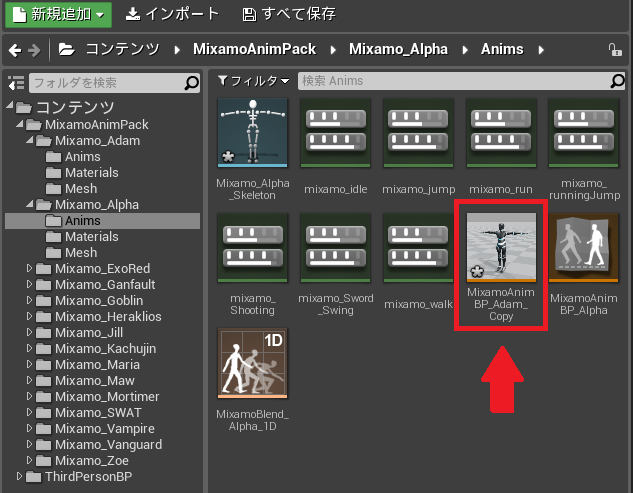This screenshot has width=633, height=493.
Task: Select the selected Anims folder under Mixamo_Alpha
Action: [x=103, y=221]
